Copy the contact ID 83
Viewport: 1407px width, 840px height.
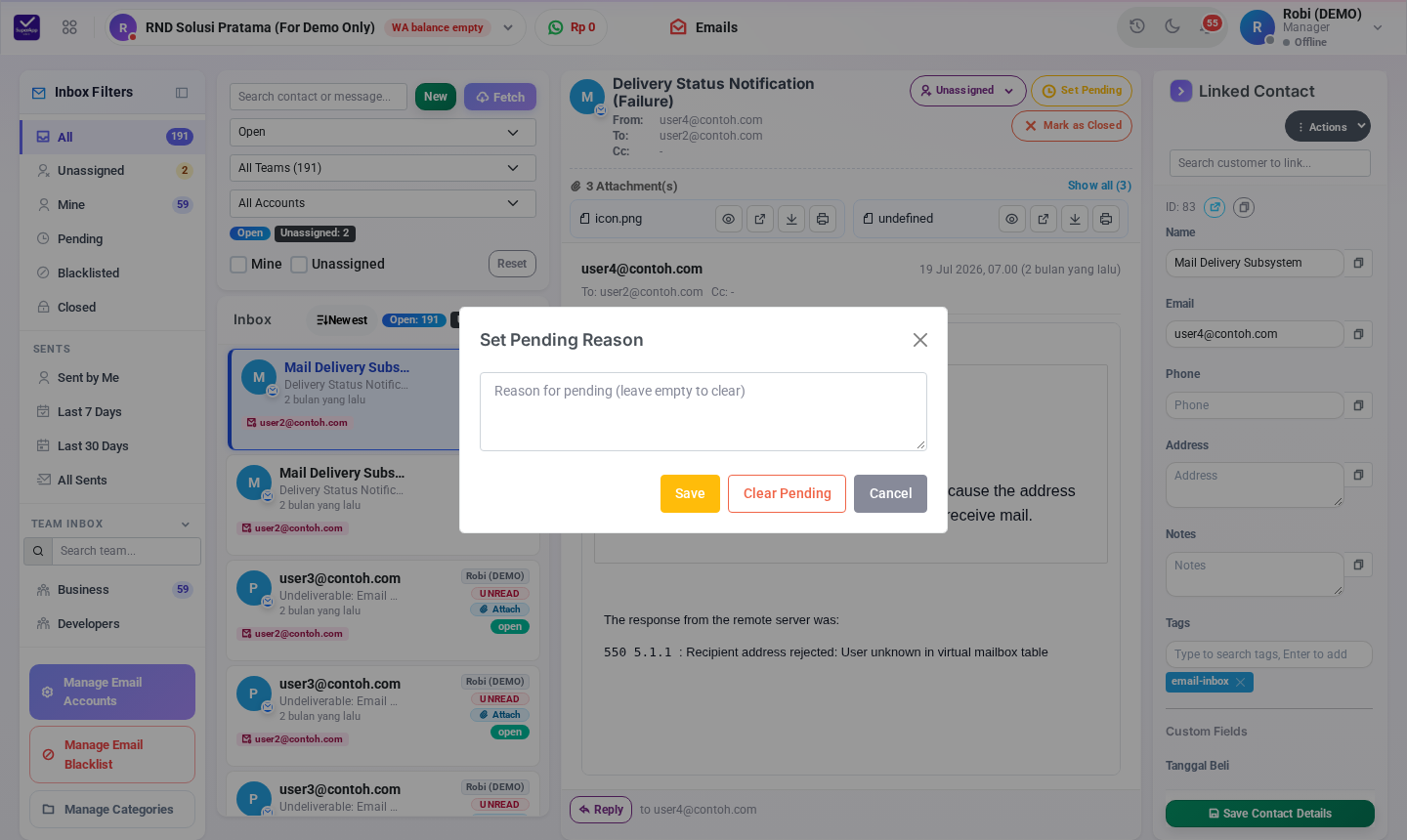coord(1244,207)
